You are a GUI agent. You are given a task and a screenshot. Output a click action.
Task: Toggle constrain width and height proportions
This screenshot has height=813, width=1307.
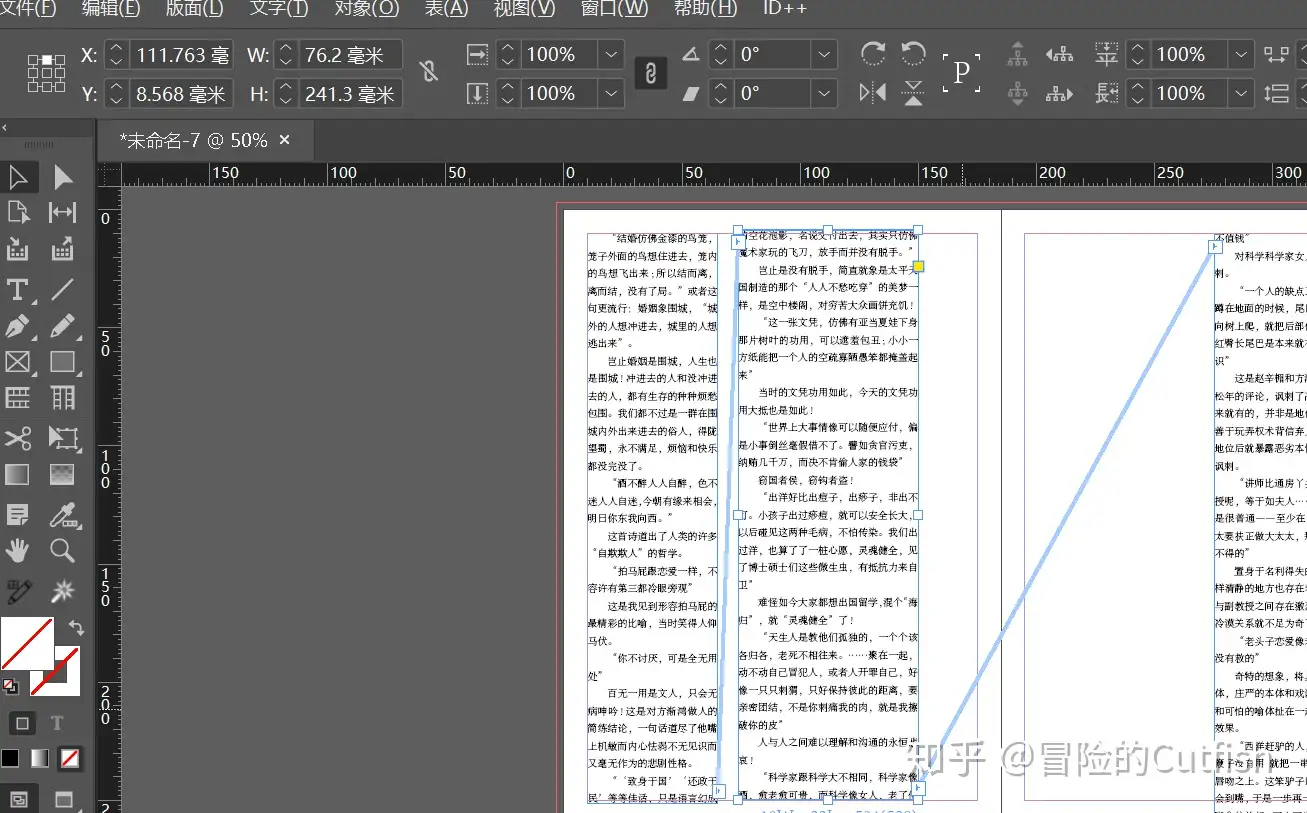click(x=429, y=72)
